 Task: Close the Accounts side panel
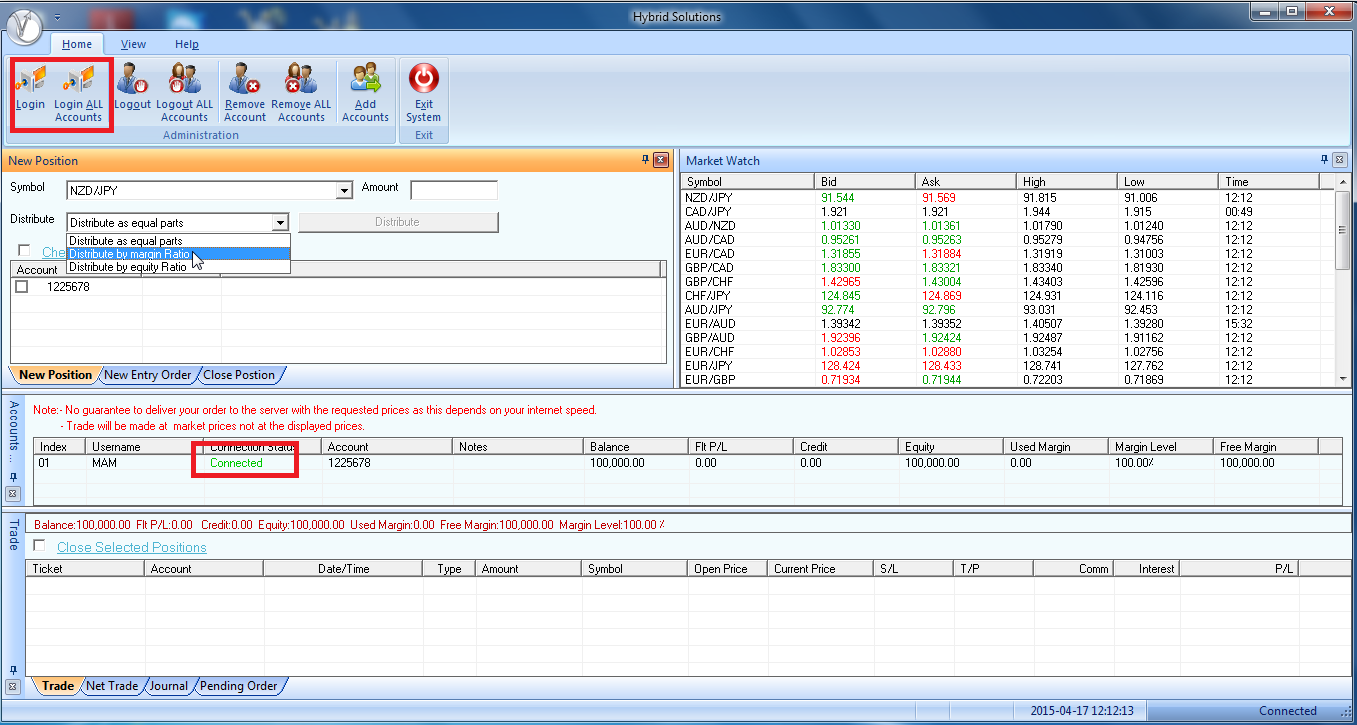tap(13, 493)
